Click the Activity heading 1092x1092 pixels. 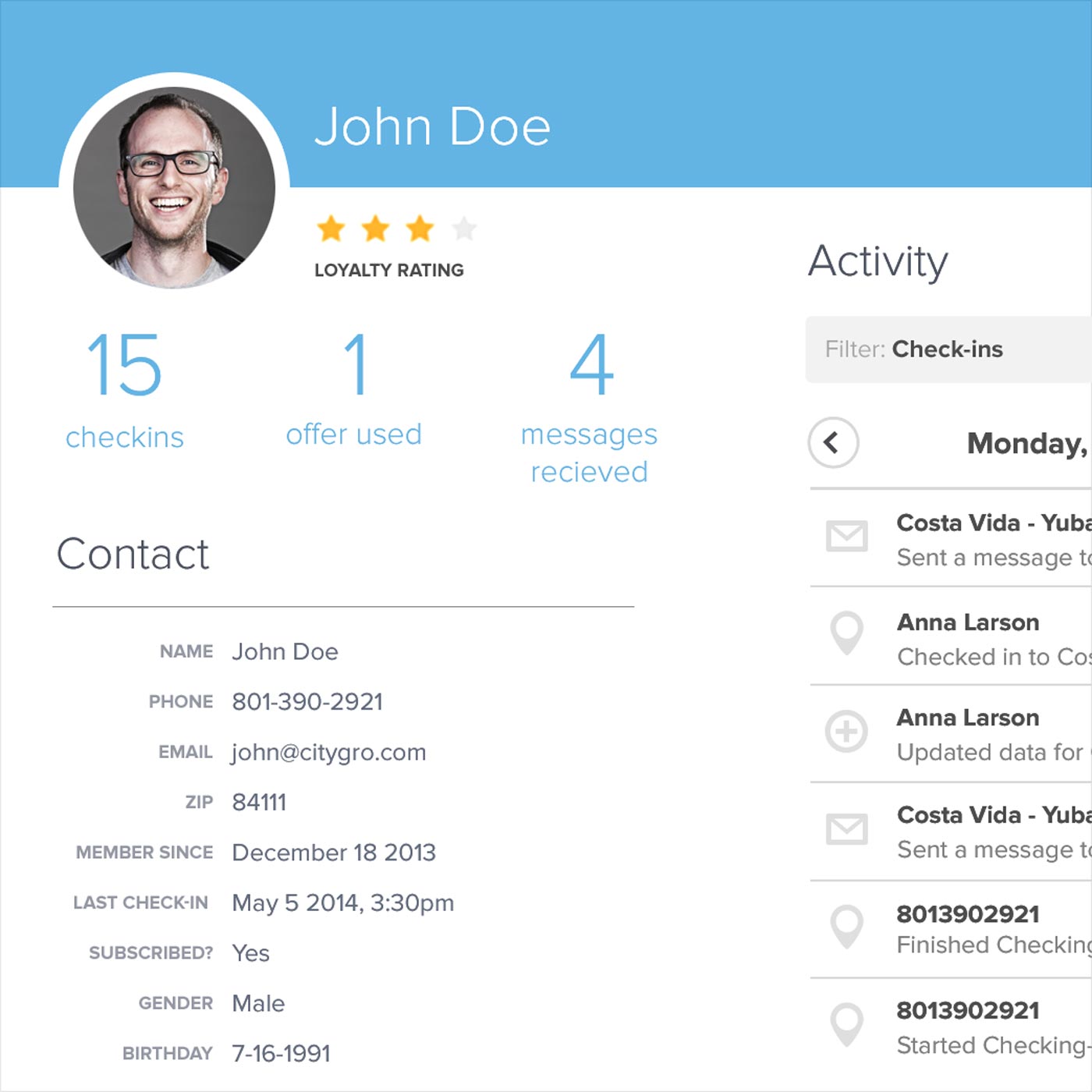(x=878, y=261)
